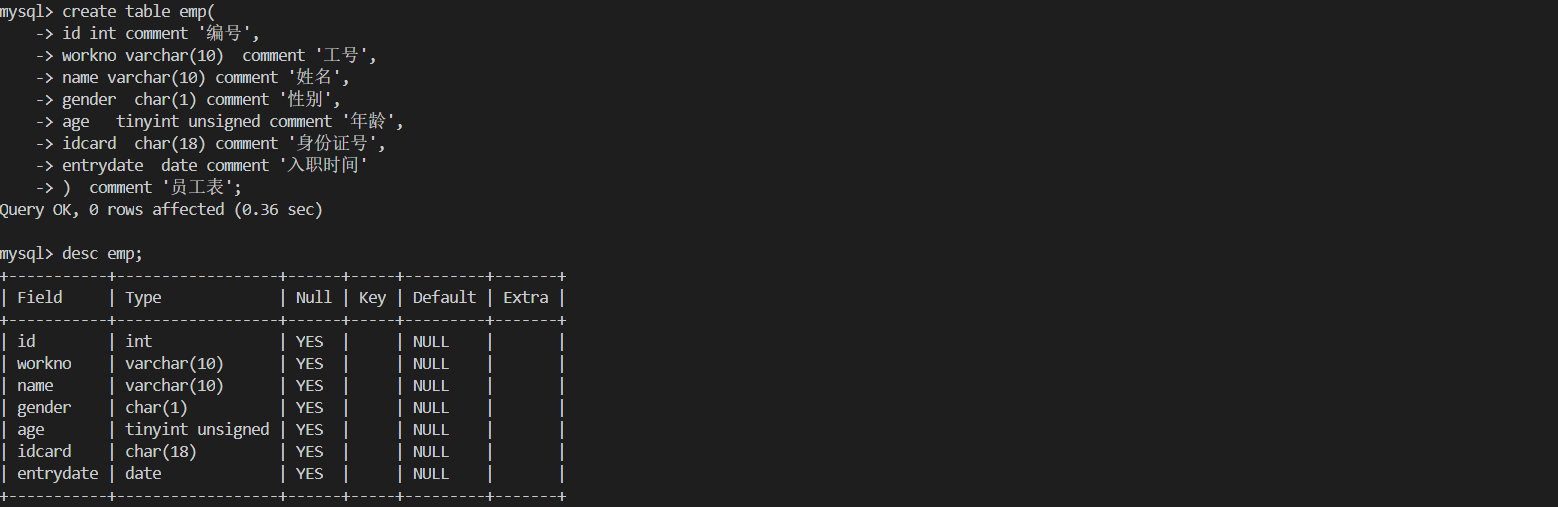Click 'YES' in the gender row
Image resolution: width=1558 pixels, height=507 pixels.
click(x=310, y=407)
